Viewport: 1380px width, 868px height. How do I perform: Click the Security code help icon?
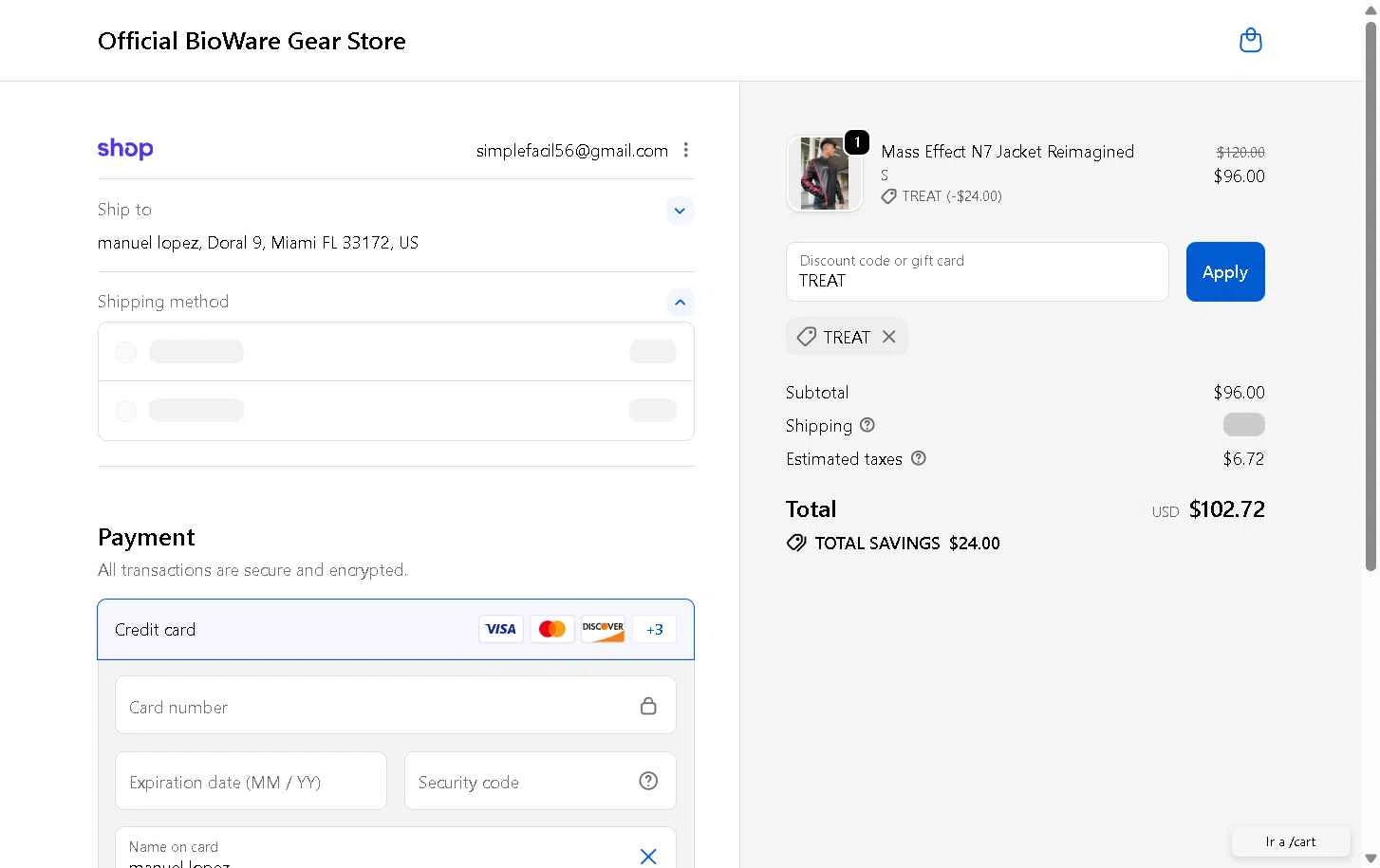click(x=648, y=781)
